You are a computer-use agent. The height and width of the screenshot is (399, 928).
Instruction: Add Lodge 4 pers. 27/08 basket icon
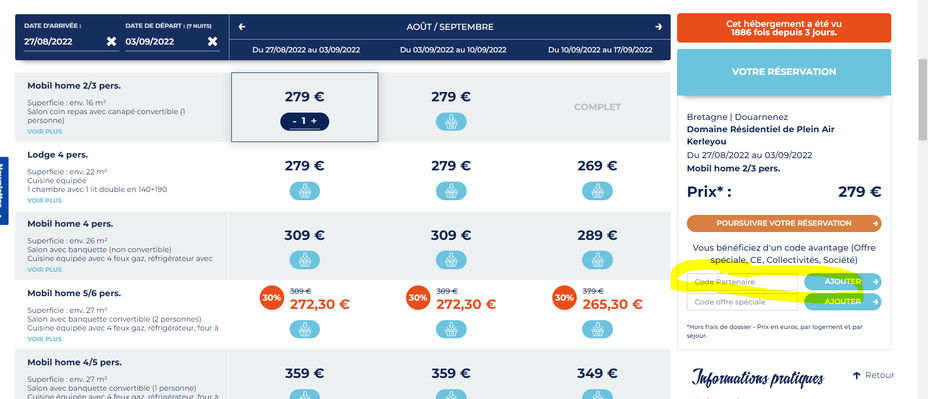pyautogui.click(x=305, y=191)
